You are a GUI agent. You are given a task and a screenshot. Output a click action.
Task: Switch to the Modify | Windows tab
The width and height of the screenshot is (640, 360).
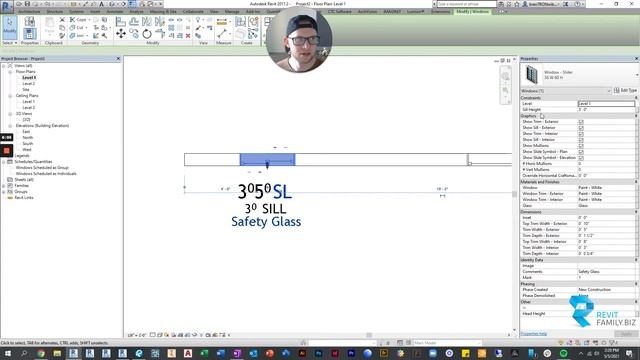[x=473, y=11]
